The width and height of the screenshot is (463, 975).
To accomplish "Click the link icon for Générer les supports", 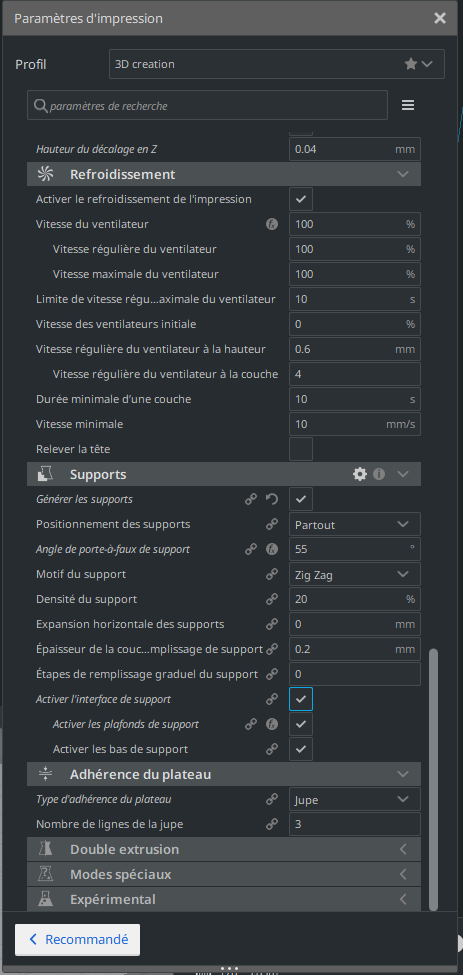I will (x=251, y=499).
